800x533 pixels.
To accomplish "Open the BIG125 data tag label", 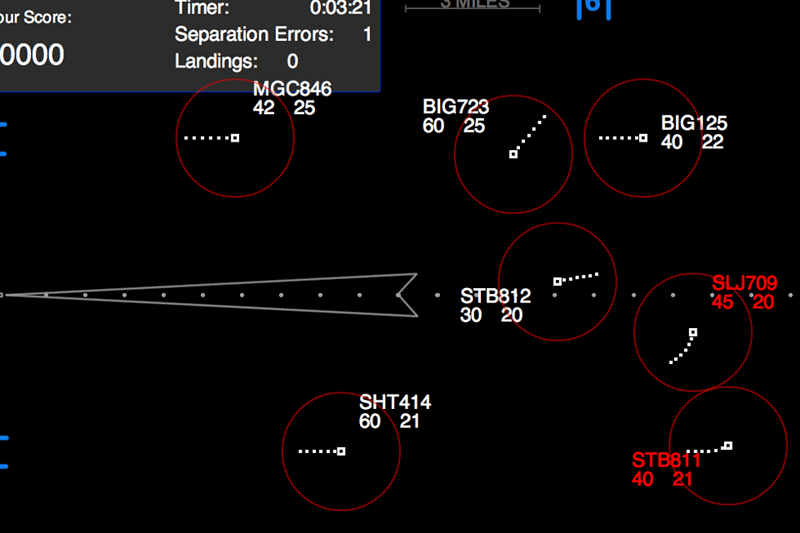I will [694, 124].
